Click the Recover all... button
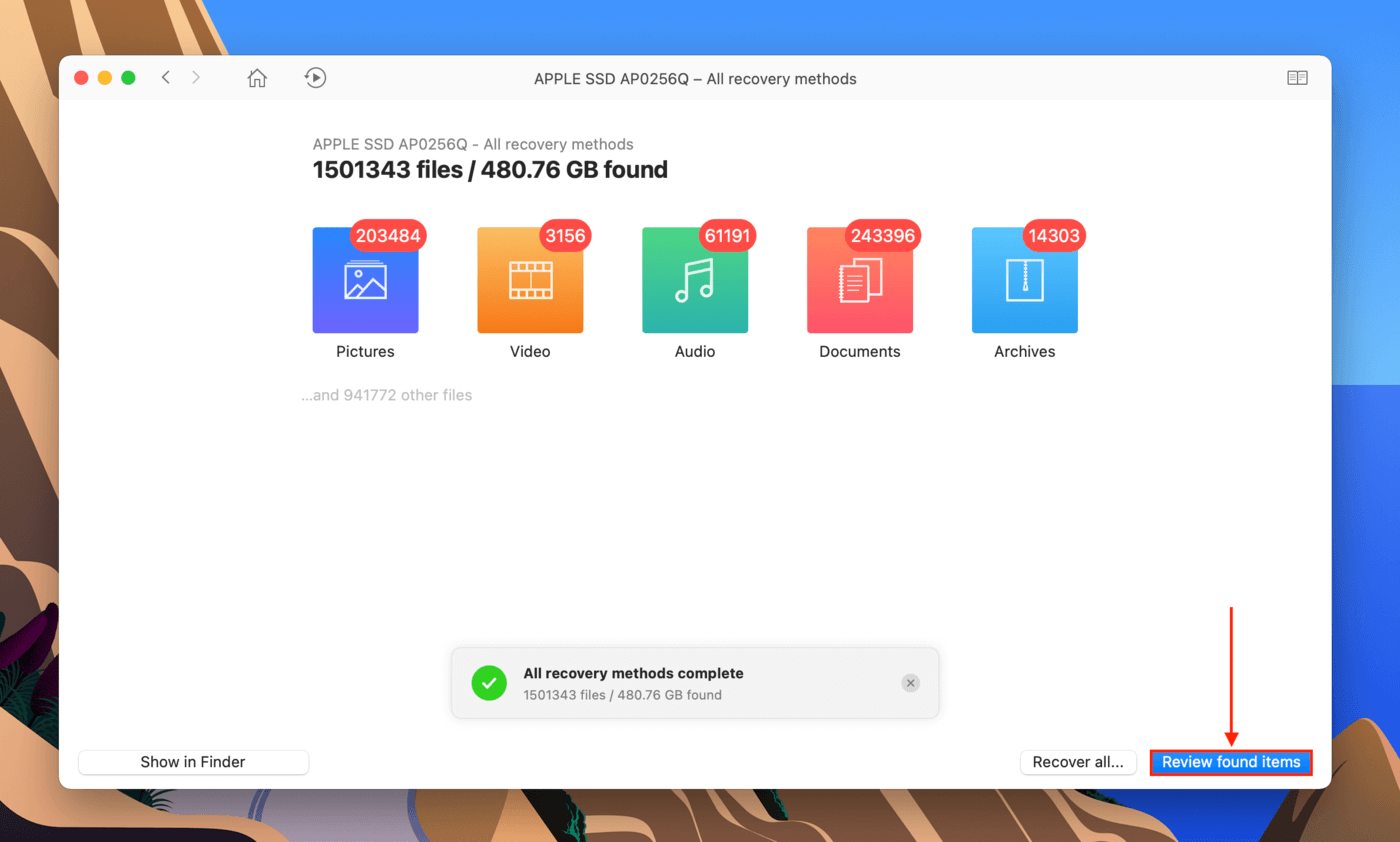 coord(1078,762)
